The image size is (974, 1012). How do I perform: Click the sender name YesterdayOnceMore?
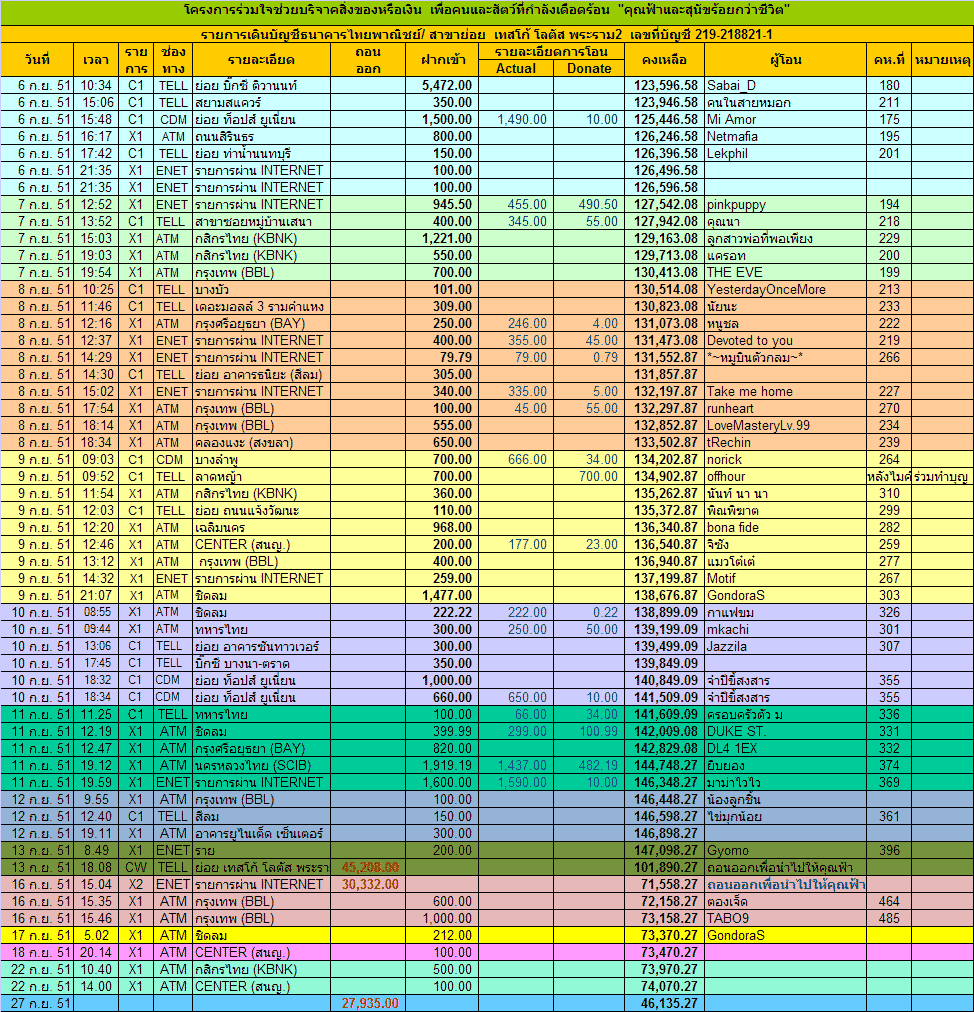click(x=766, y=289)
